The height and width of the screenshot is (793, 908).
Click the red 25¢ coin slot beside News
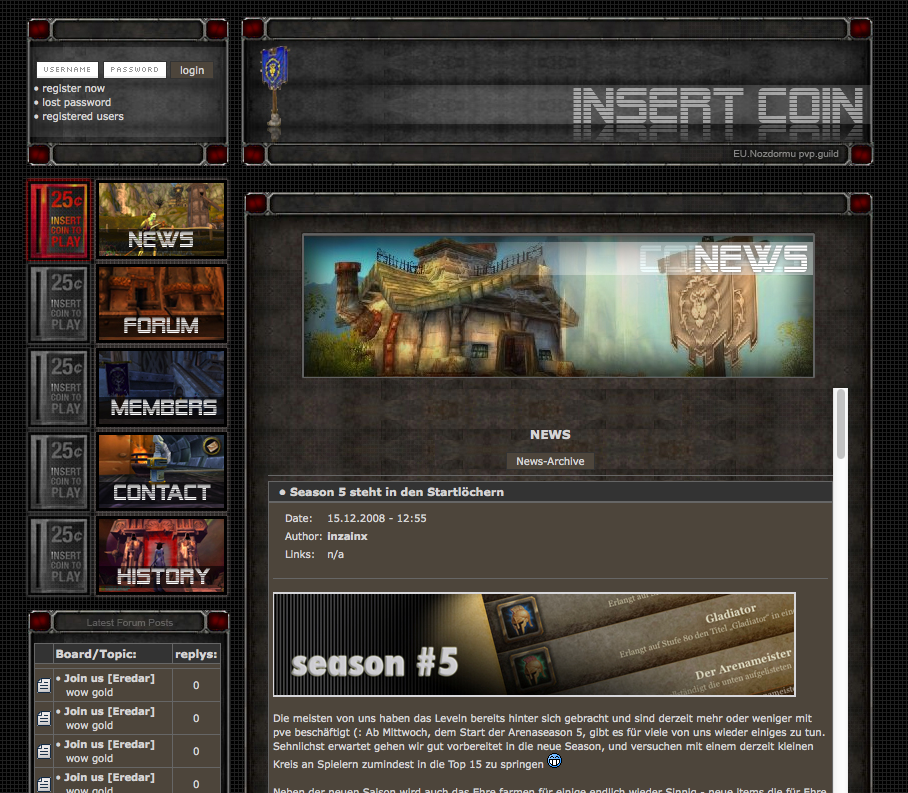pyautogui.click(x=58, y=220)
